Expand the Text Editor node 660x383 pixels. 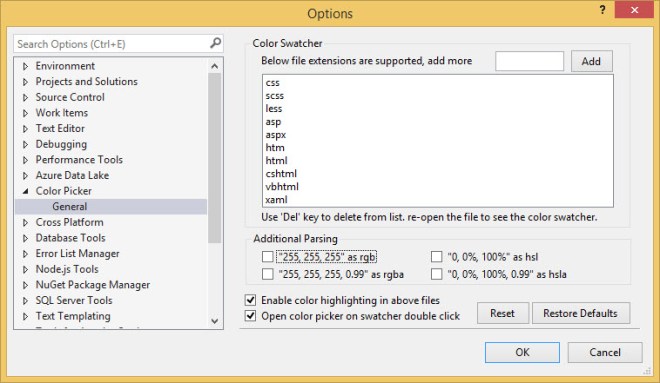(x=25, y=128)
